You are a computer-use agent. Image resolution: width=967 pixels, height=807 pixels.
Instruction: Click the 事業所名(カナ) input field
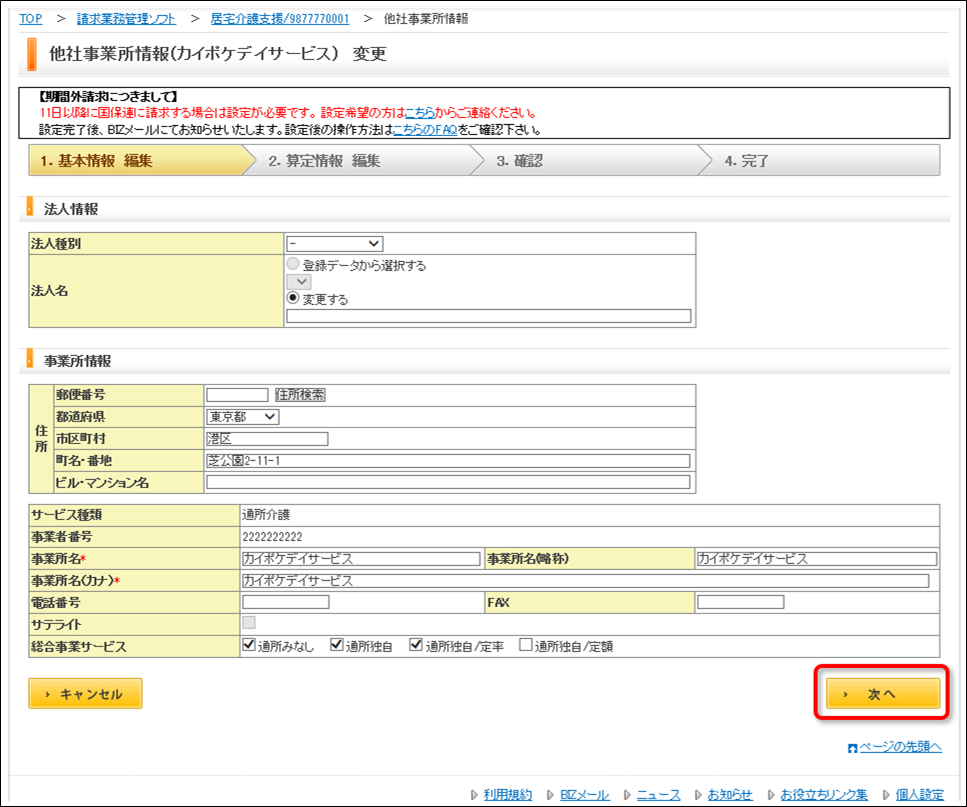[x=585, y=581]
